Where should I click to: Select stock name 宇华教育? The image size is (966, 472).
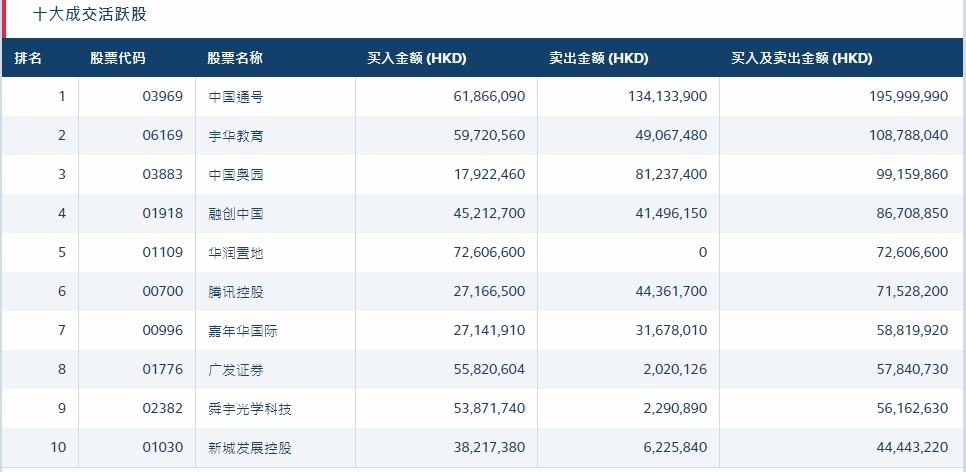click(x=236, y=136)
